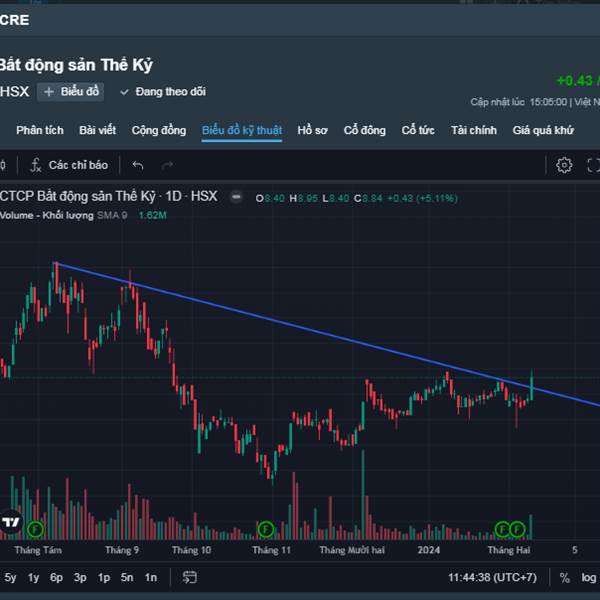600x600 pixels.
Task: Toggle fullscreen chart mode icon
Action: pos(593,165)
